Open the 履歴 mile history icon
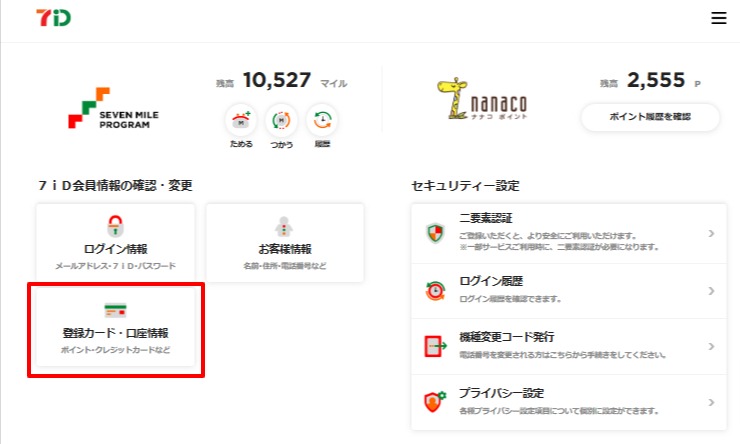Image resolution: width=740 pixels, height=444 pixels. click(322, 122)
